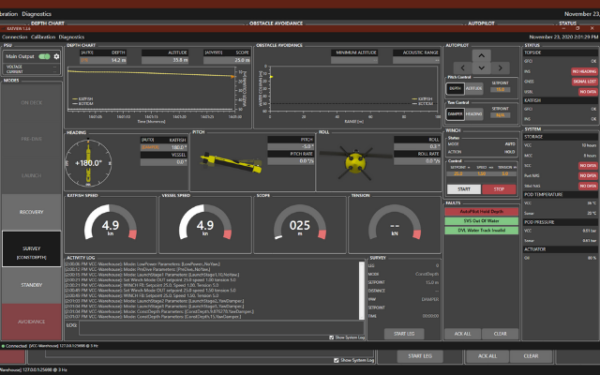
Task: Select the DVL Water Track Invalid fault
Action: click(x=481, y=230)
